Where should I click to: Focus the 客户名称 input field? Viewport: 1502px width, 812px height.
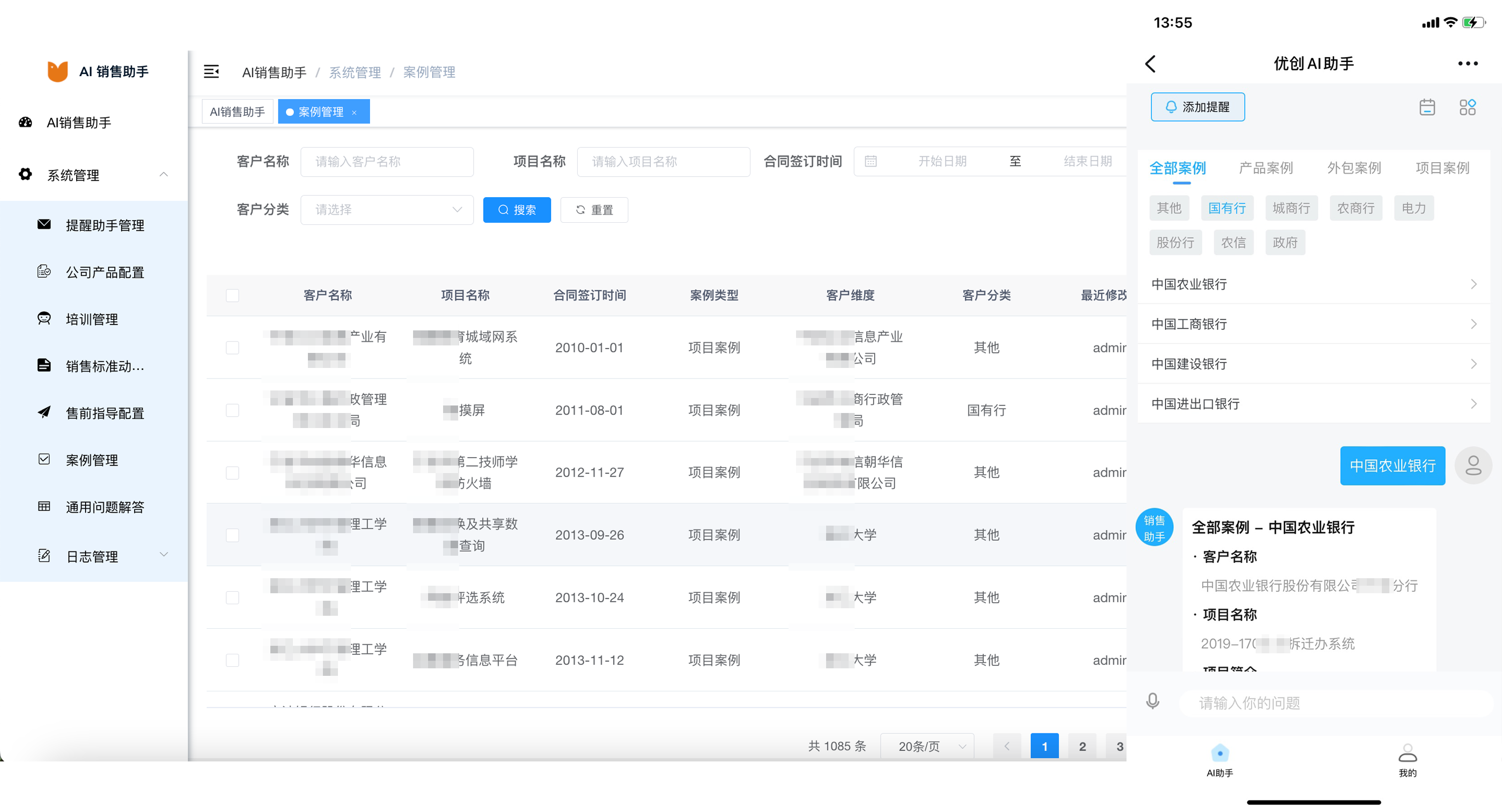[387, 162]
